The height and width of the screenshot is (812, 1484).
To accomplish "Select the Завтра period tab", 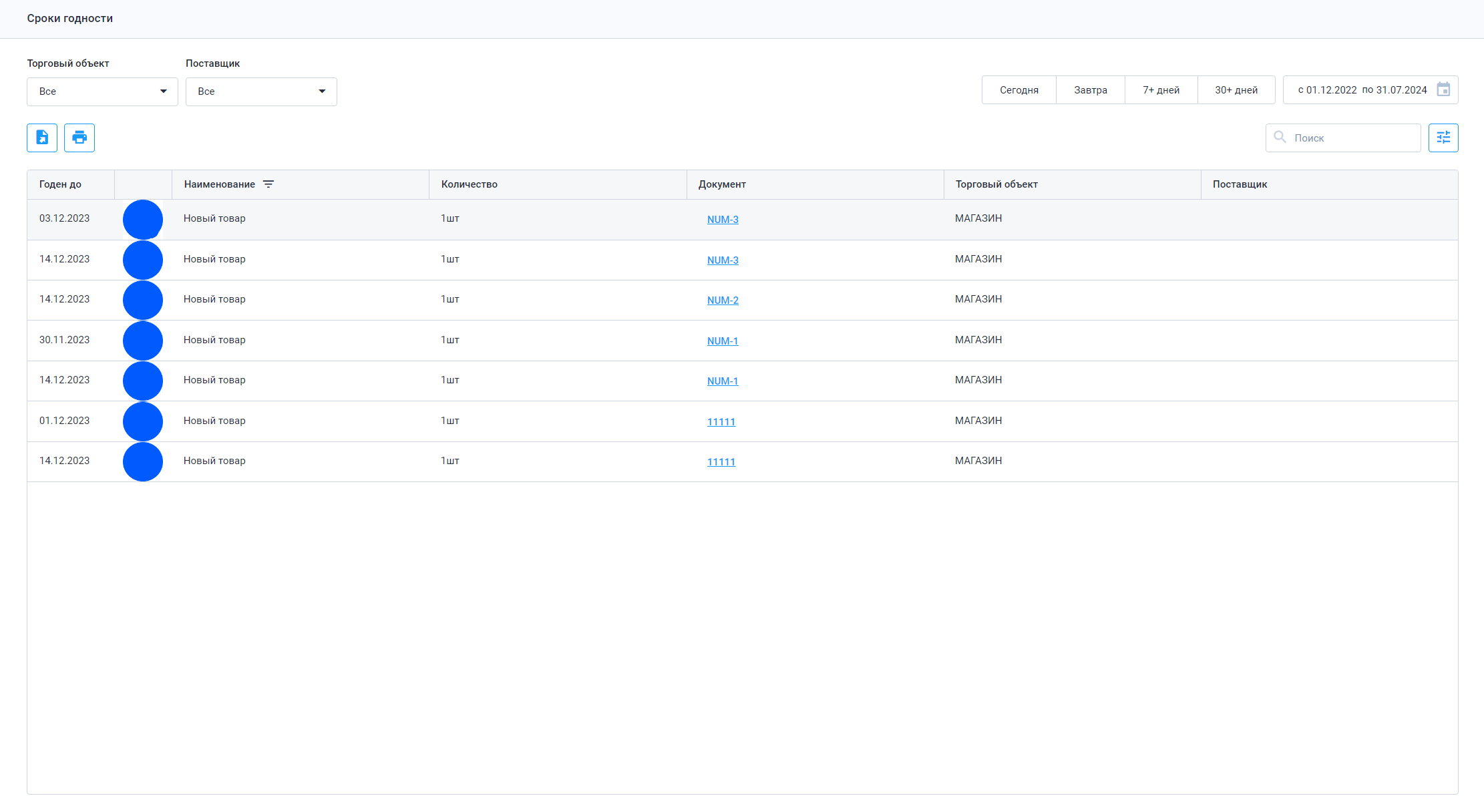I will tap(1090, 89).
